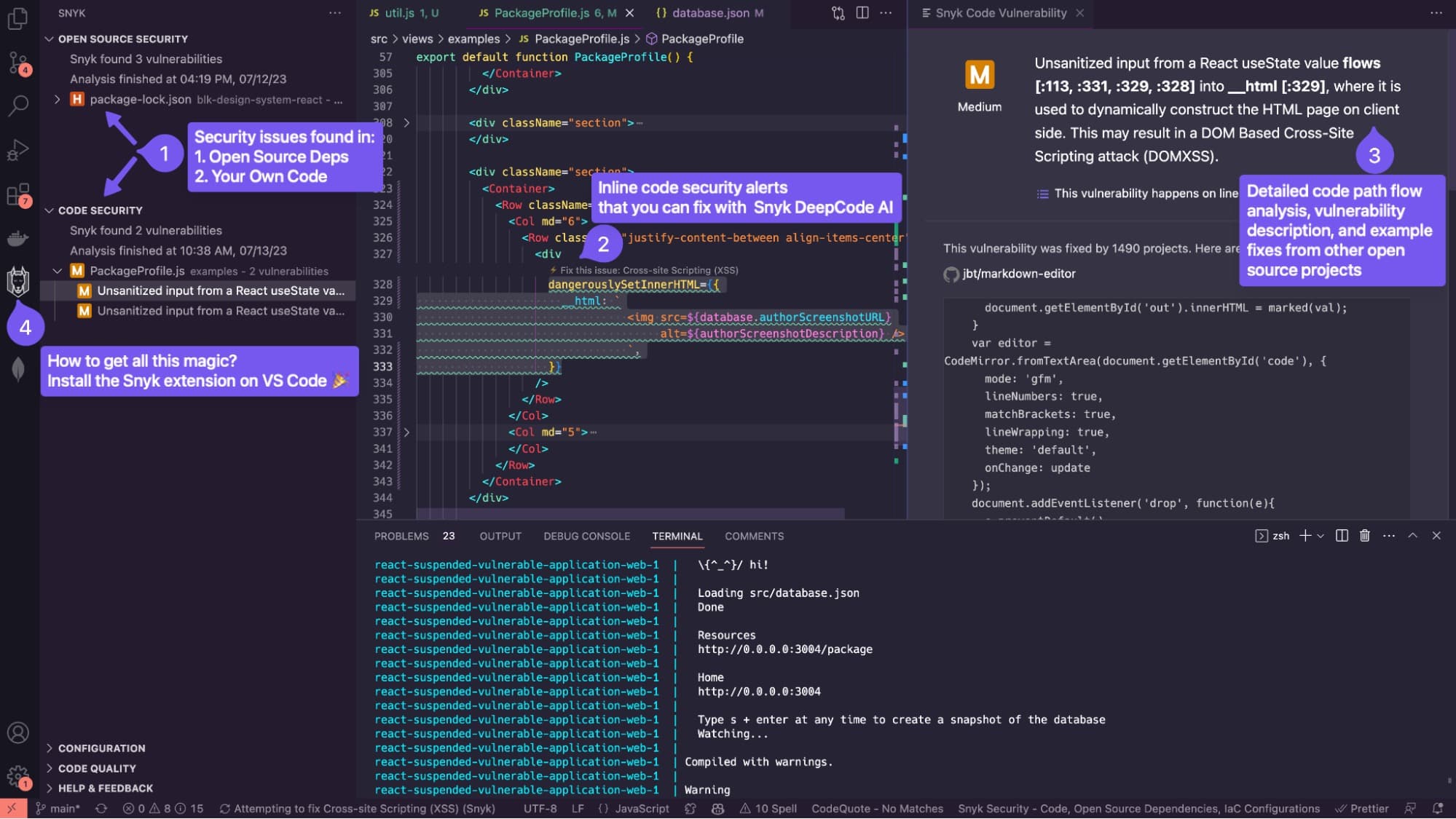Click the main branch in the status bar
Viewport: 1456px width, 819px height.
[x=58, y=808]
